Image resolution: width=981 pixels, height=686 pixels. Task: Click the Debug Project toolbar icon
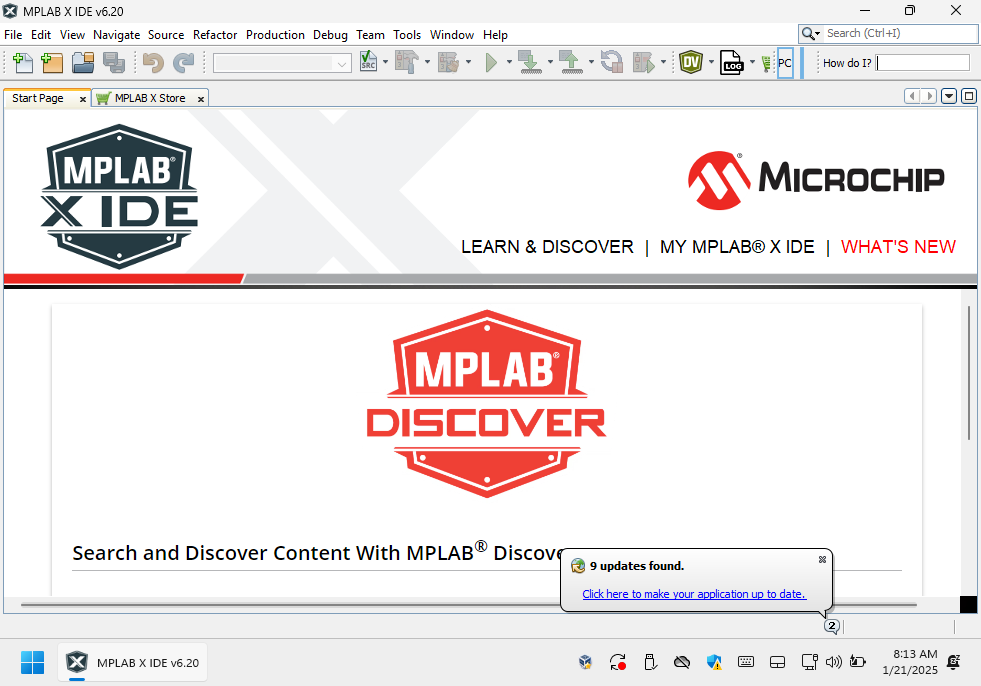(643, 63)
